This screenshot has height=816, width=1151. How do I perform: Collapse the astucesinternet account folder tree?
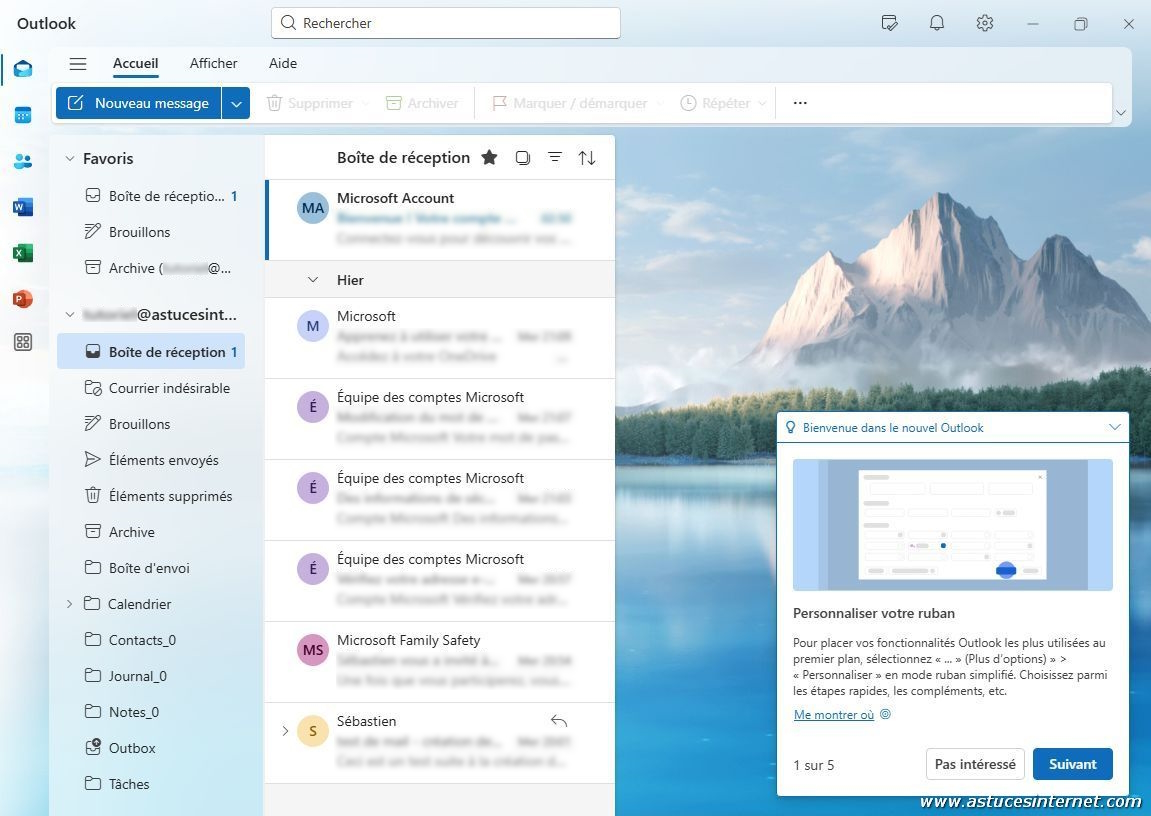(x=70, y=315)
